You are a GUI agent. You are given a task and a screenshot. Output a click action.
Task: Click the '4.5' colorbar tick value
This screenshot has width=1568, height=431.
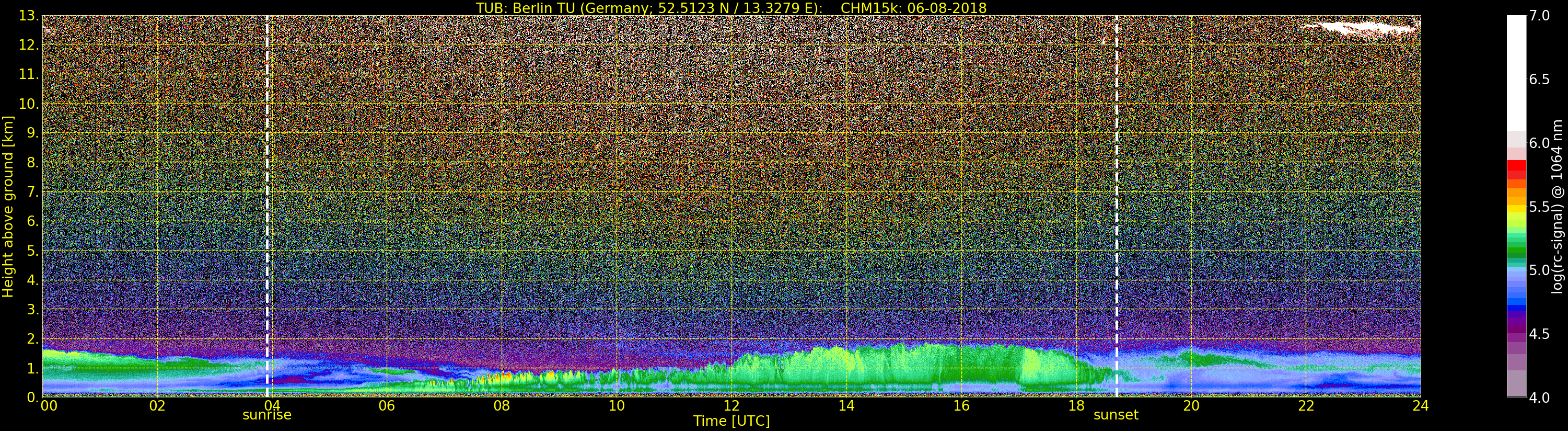[1540, 334]
